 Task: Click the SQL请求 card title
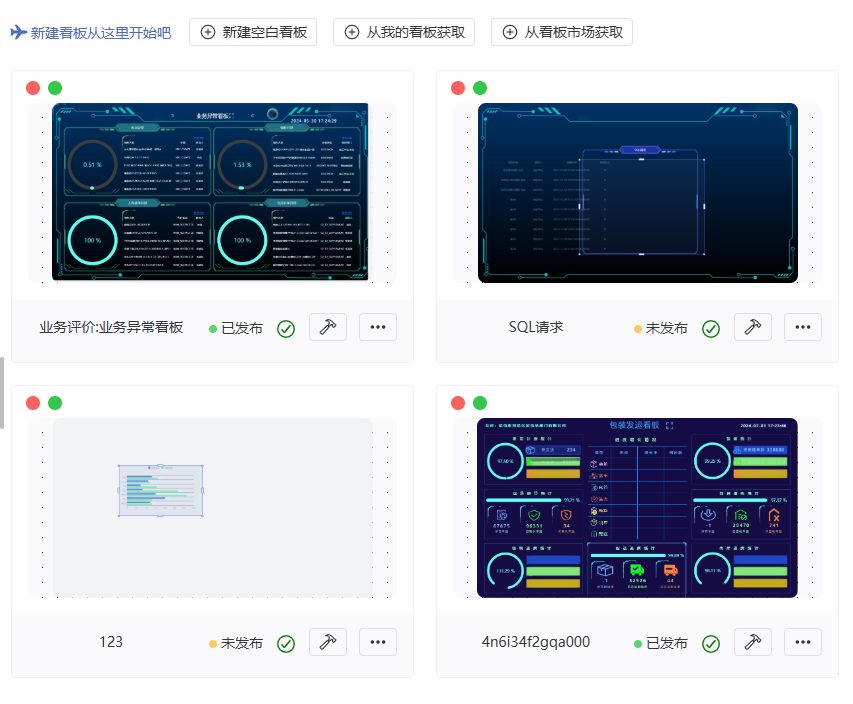[x=536, y=327]
